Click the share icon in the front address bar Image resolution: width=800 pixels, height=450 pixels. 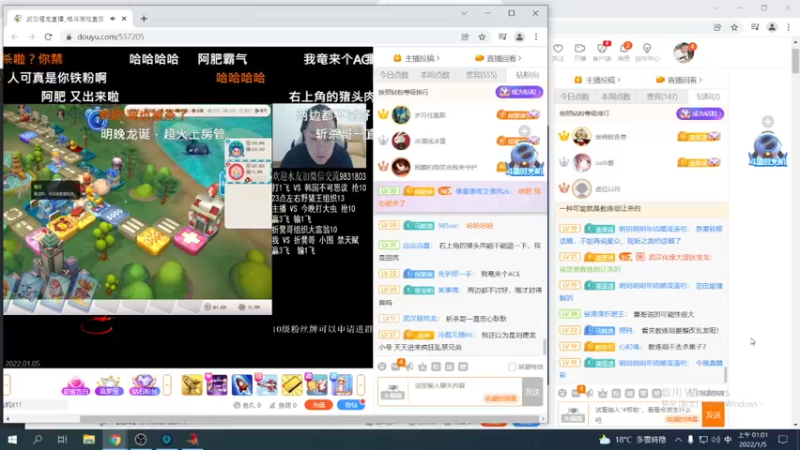[x=465, y=37]
